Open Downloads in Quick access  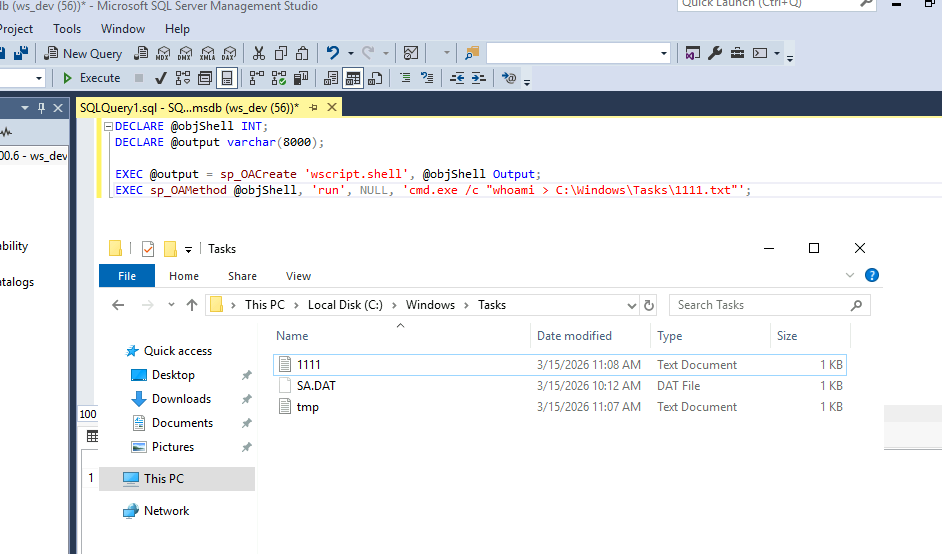(181, 399)
